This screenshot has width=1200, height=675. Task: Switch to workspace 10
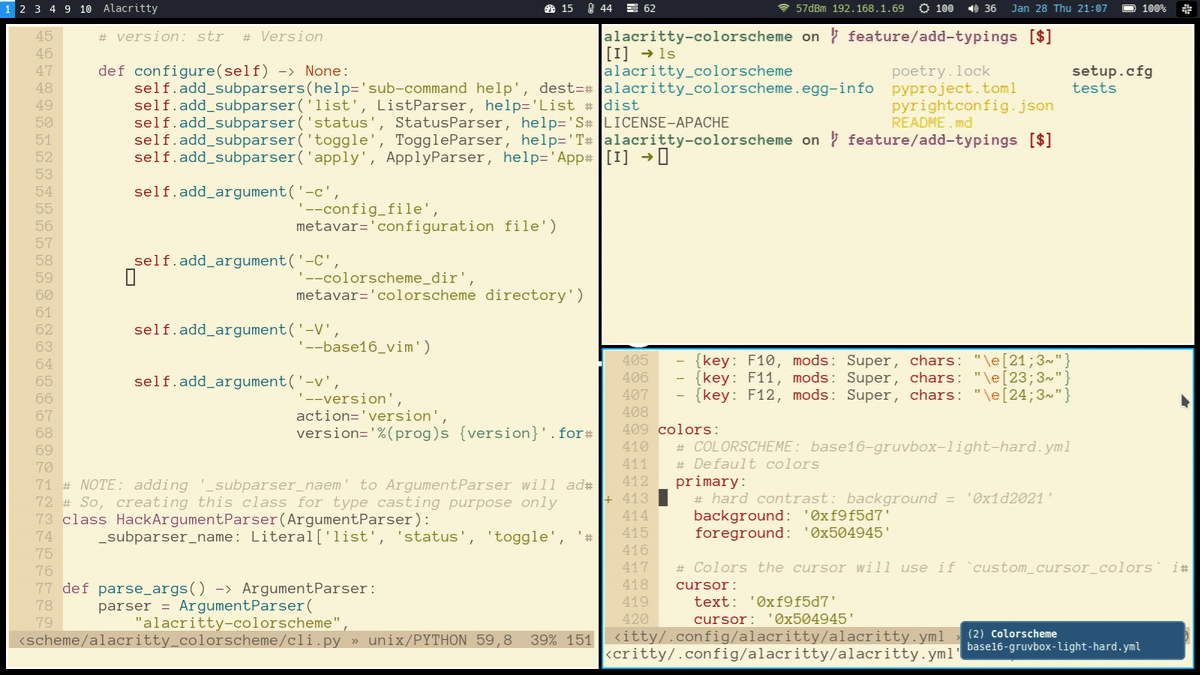(x=85, y=8)
